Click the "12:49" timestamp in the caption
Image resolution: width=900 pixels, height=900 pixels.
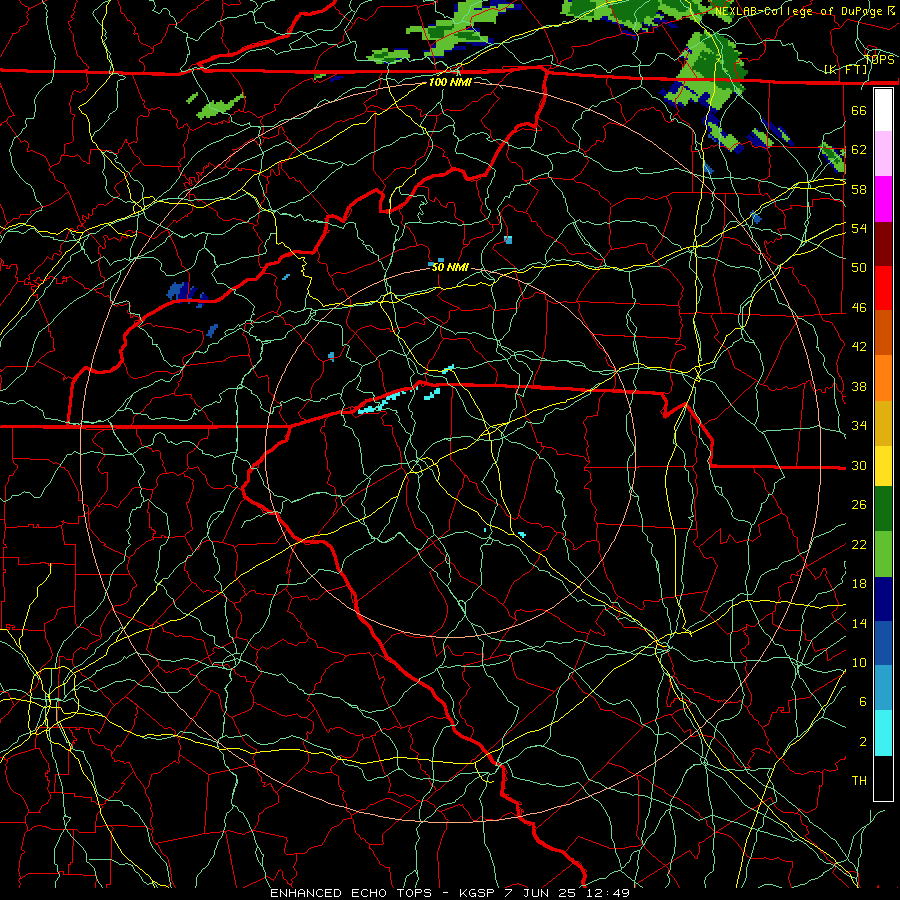[608, 893]
